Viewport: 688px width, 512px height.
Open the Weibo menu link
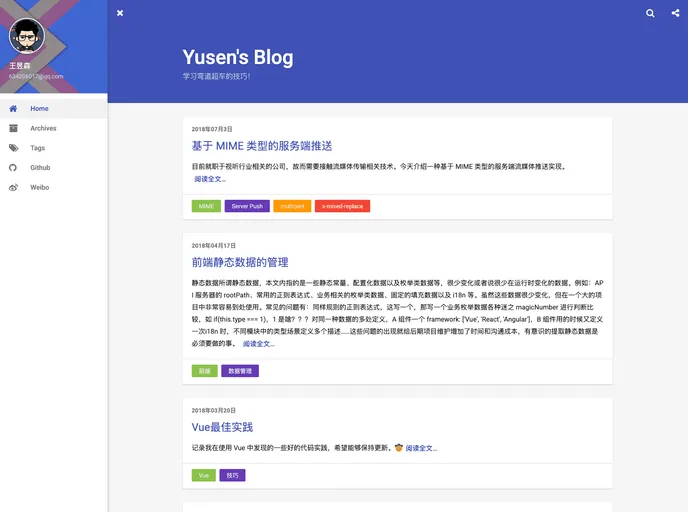coord(54,187)
